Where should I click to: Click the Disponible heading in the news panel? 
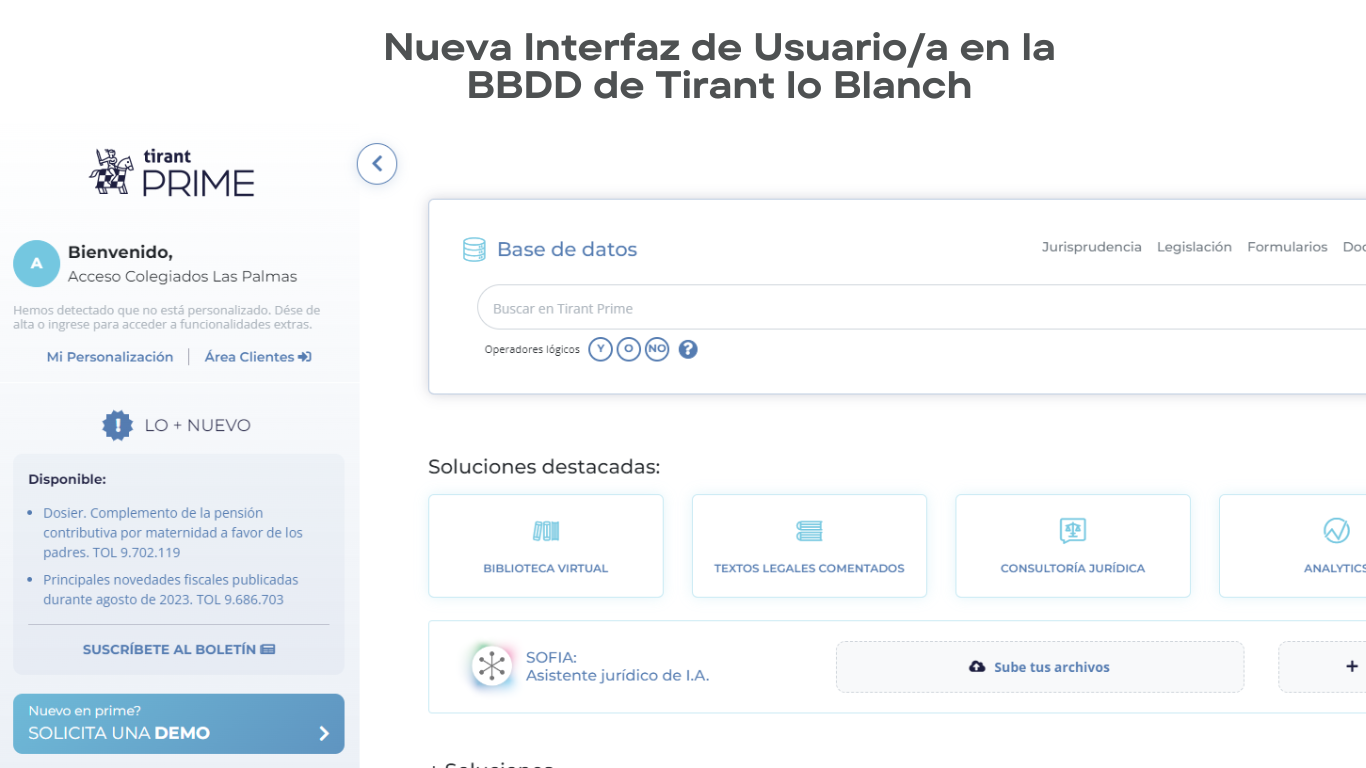(x=67, y=480)
